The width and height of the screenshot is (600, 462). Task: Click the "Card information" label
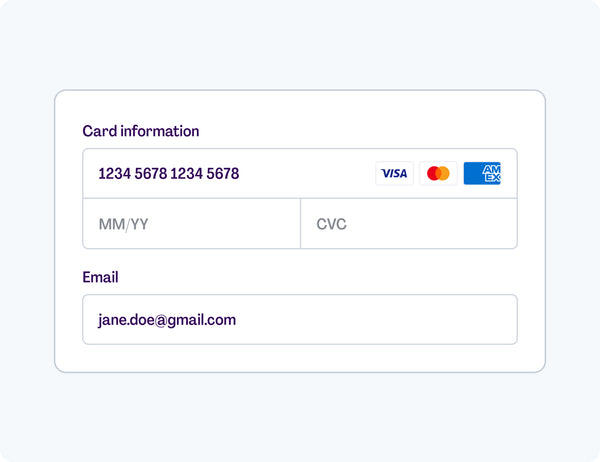(141, 131)
